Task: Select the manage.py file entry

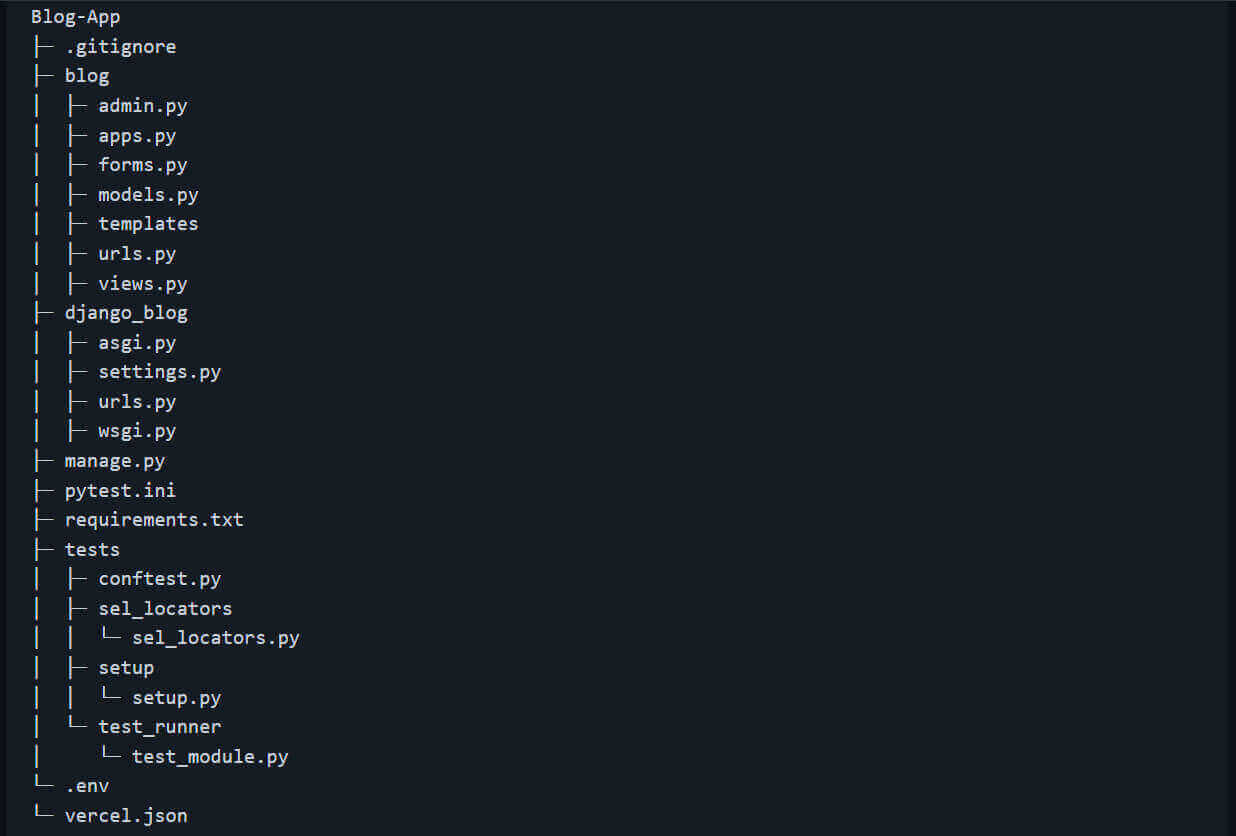Action: click(x=115, y=461)
